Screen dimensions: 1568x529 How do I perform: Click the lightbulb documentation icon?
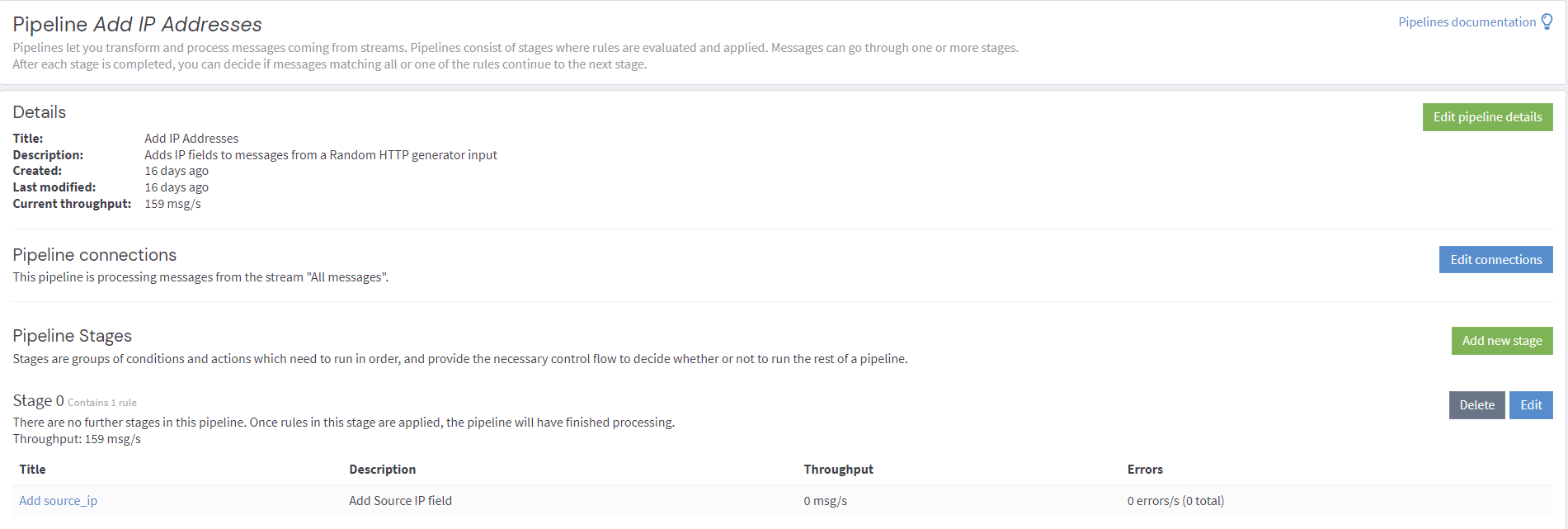coord(1547,22)
